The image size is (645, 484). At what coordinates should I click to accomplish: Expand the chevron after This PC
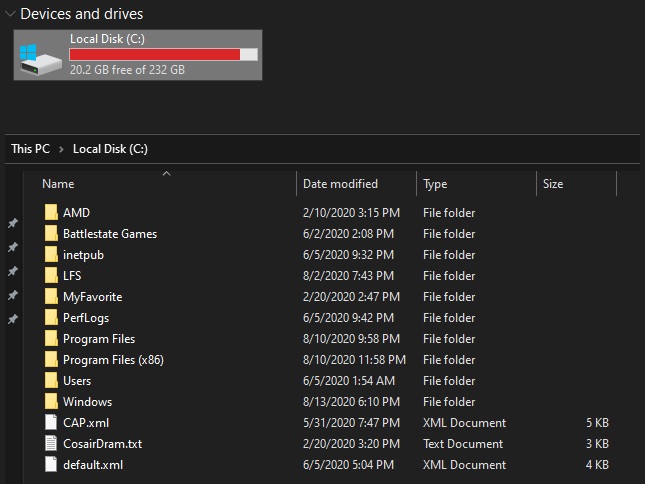pos(61,149)
